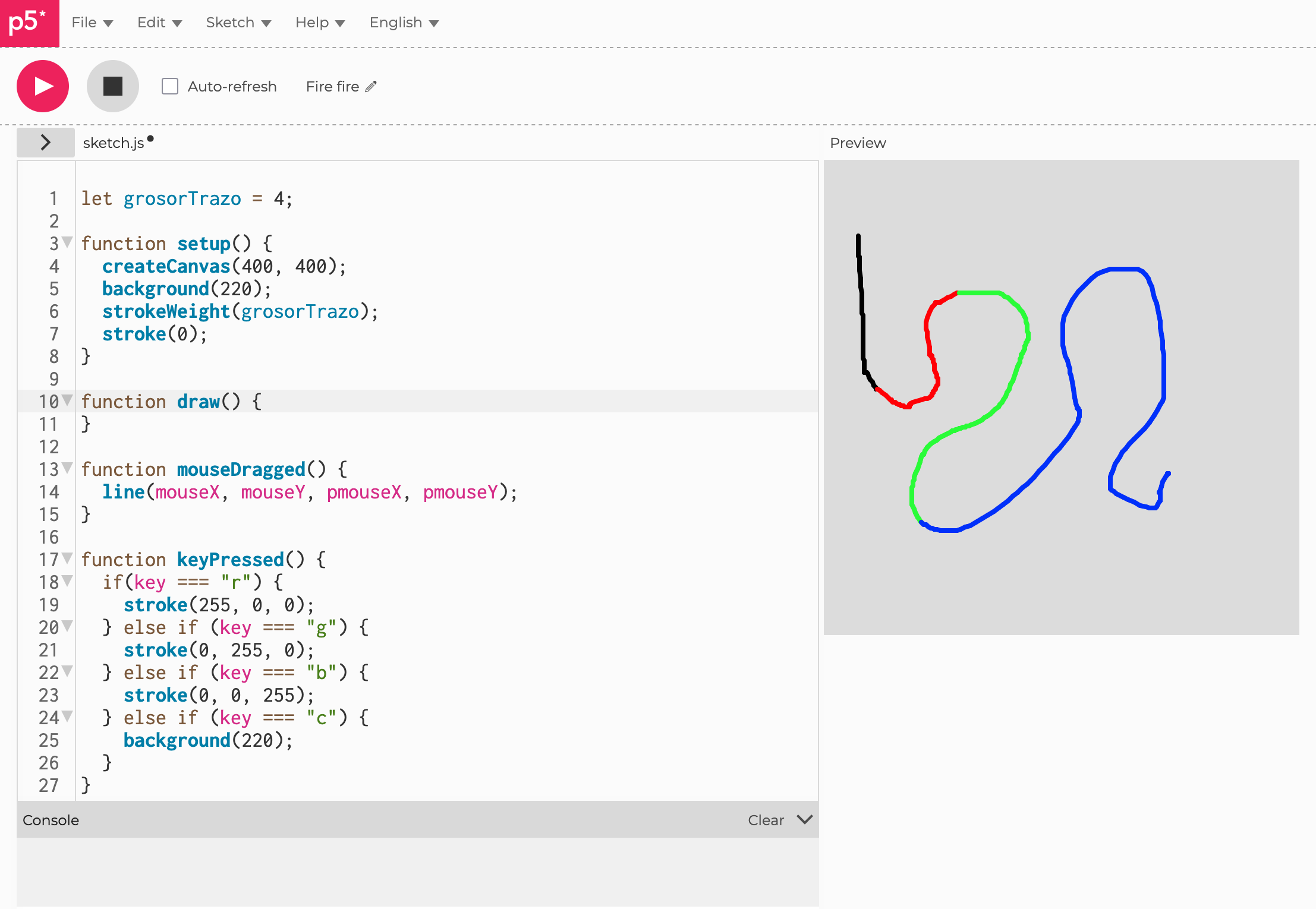
Task: Fold the mouseDragged function on line 13
Action: pyautogui.click(x=68, y=468)
